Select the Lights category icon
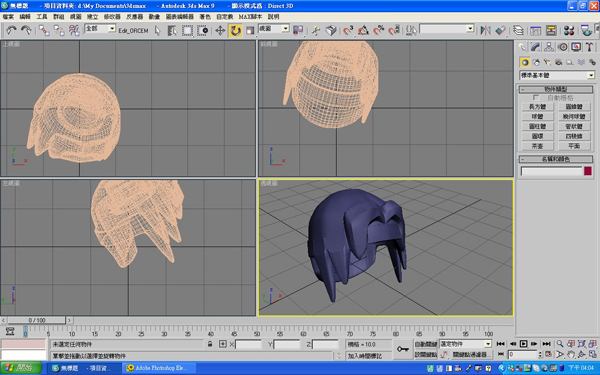 tap(548, 62)
